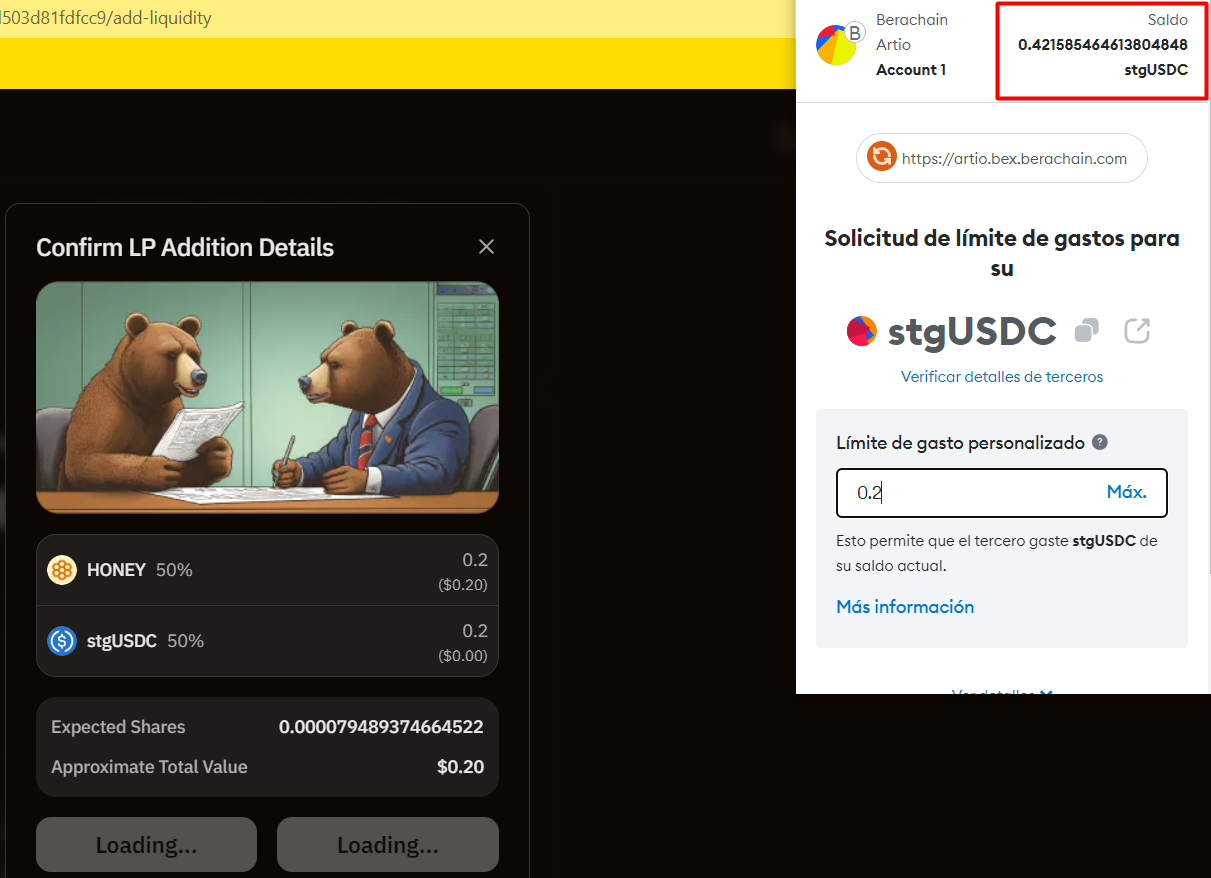Click the large stgUSDC token logo in MetaMask

tap(862, 331)
